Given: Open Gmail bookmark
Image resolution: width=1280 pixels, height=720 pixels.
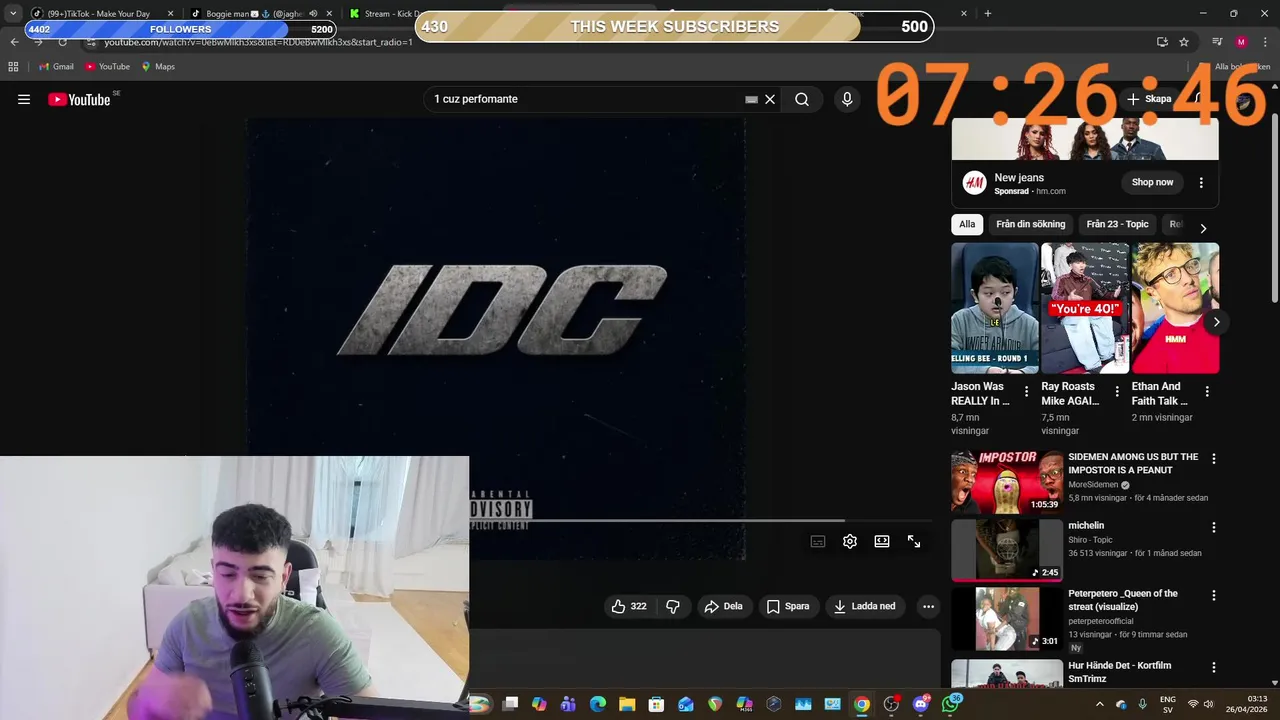Looking at the screenshot, I should (56, 66).
